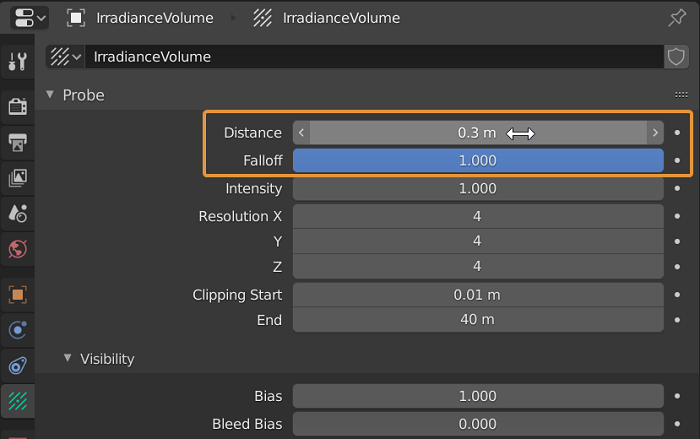Open the editor type dropdown
This screenshot has width=700, height=439.
(x=26, y=18)
